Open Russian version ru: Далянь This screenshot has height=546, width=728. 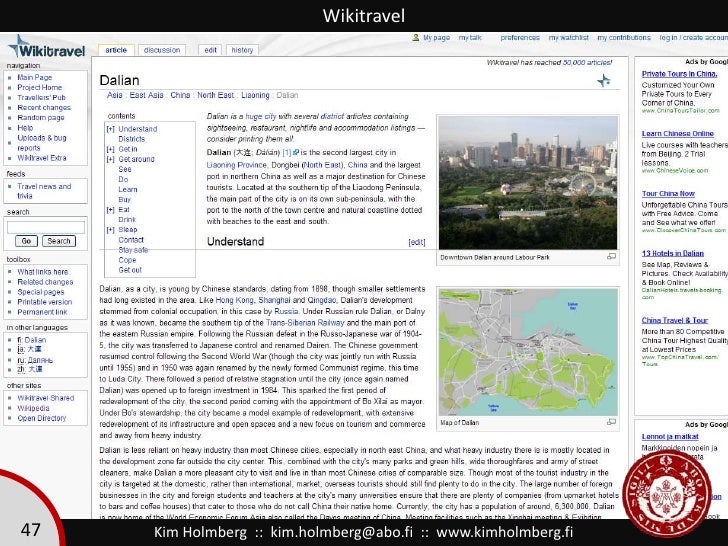pyautogui.click(x=35, y=360)
